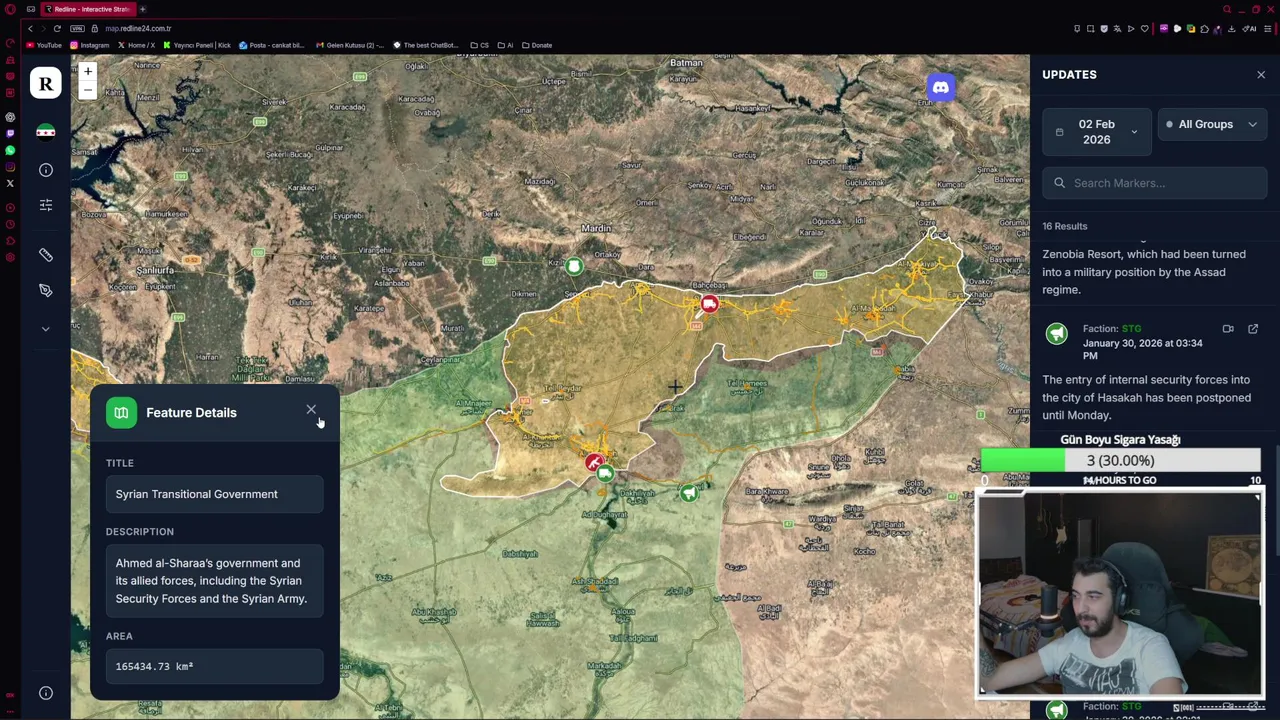The height and width of the screenshot is (720, 1280).
Task: Zoom in on the map with plus
Action: (x=87, y=71)
